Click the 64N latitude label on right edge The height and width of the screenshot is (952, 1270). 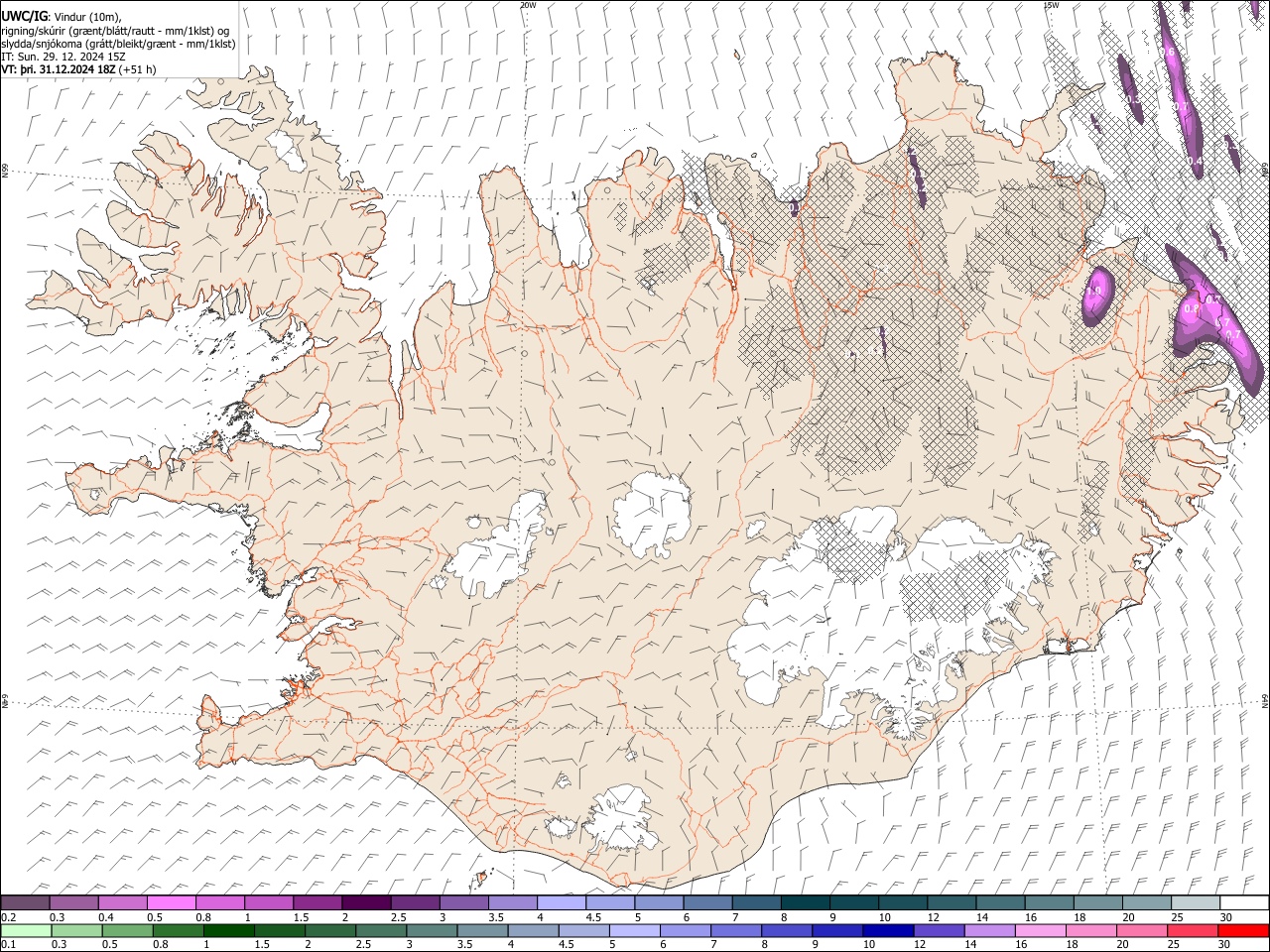pyautogui.click(x=1265, y=700)
